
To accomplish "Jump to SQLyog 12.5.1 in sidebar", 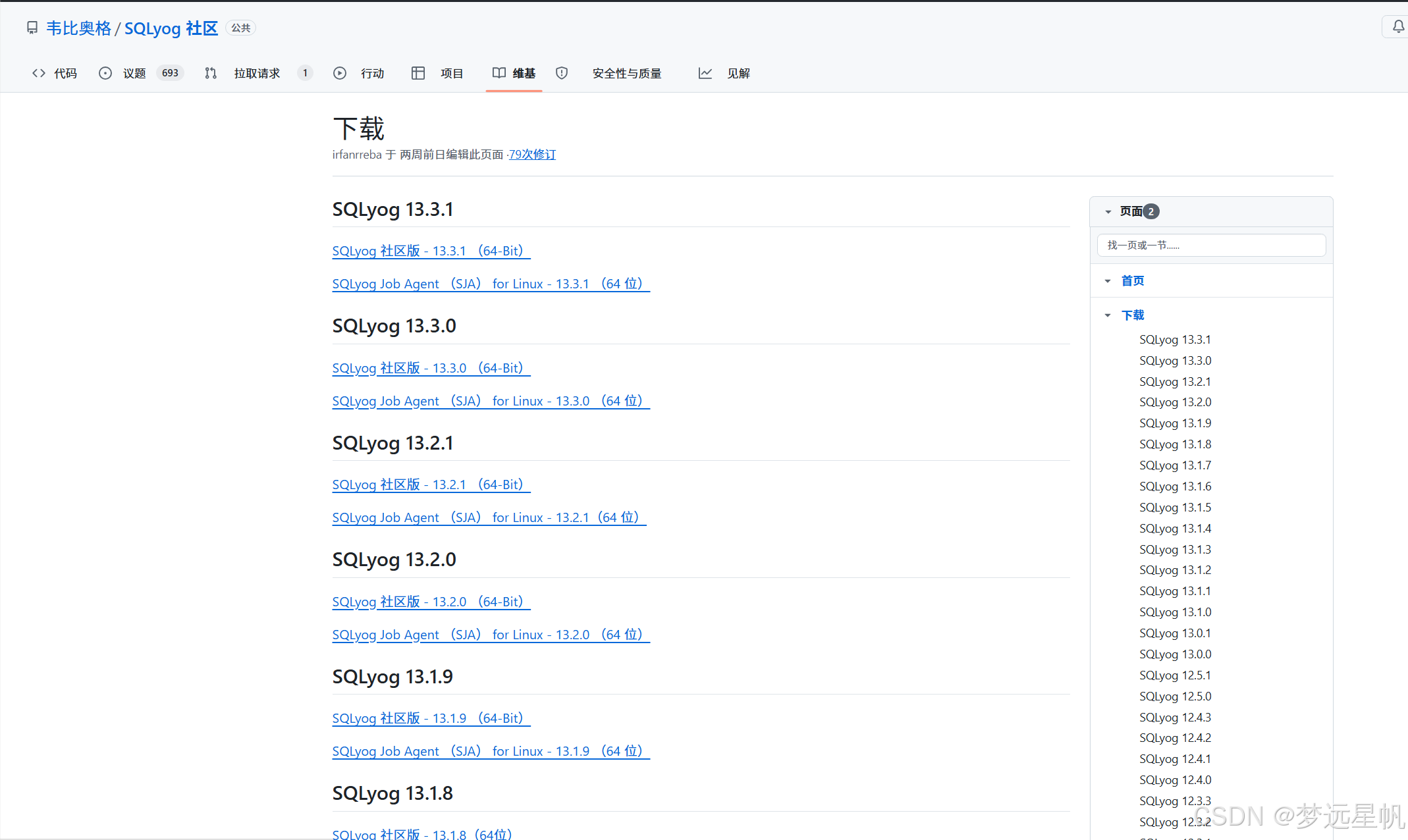I will pos(1175,675).
